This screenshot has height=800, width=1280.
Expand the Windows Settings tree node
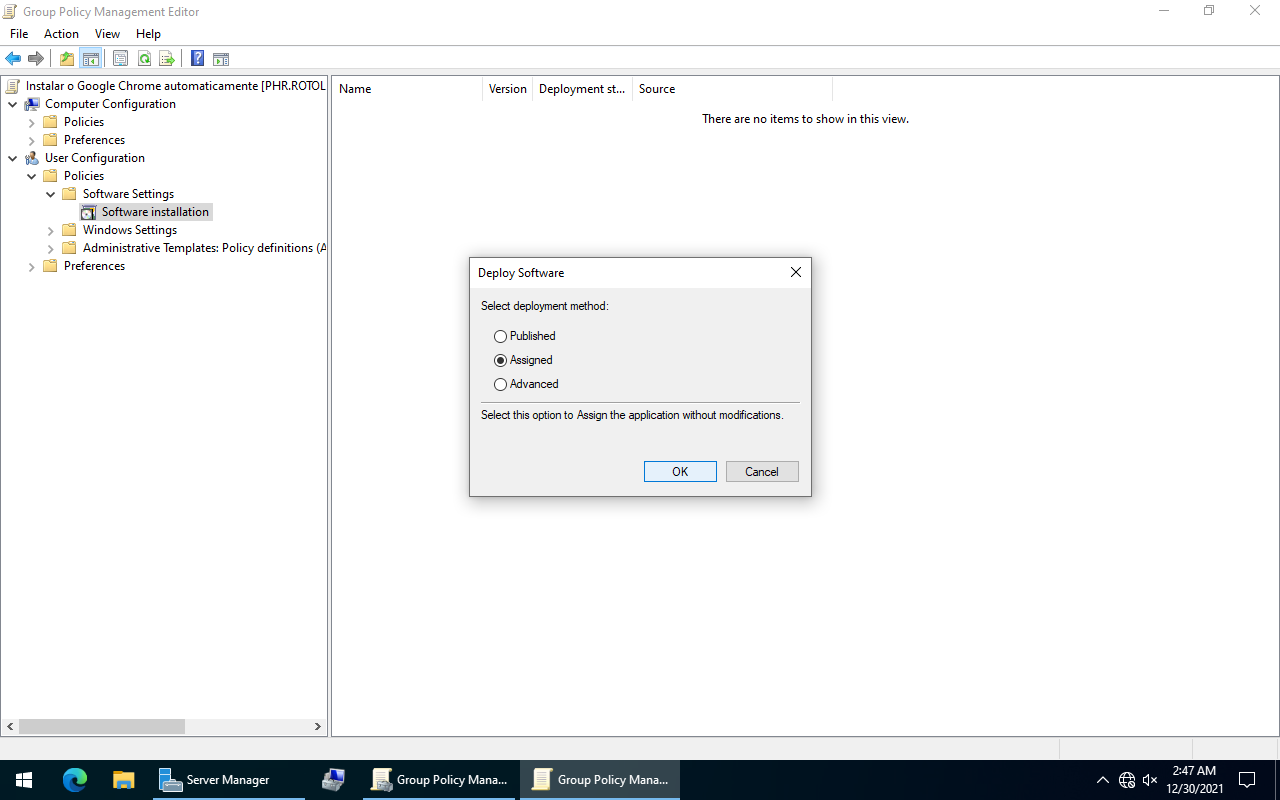pyautogui.click(x=51, y=230)
